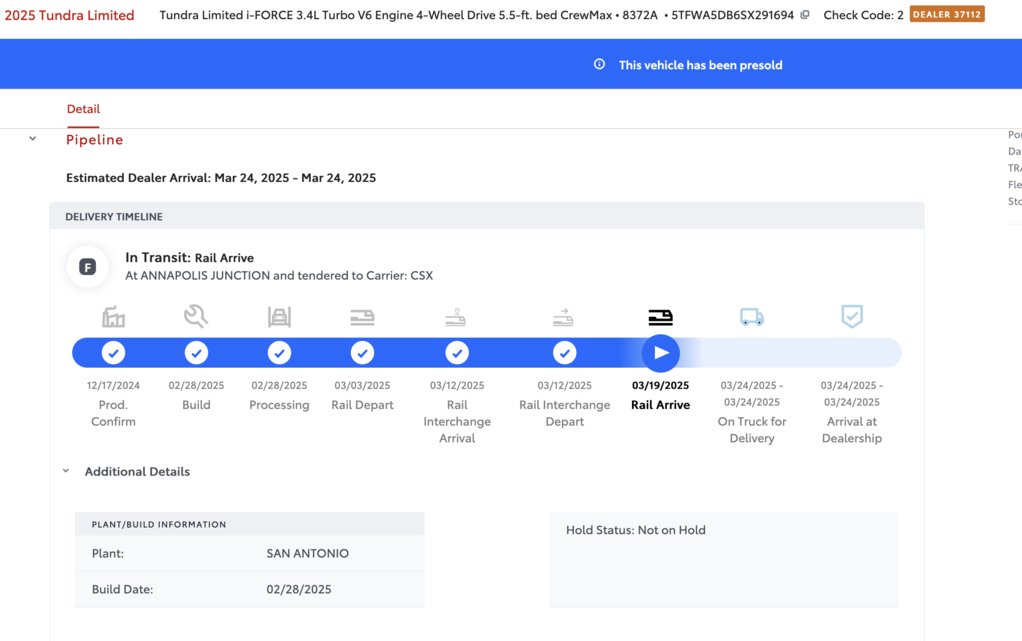
Task: Select the Rail Interchange Depart checkmark
Action: (564, 353)
